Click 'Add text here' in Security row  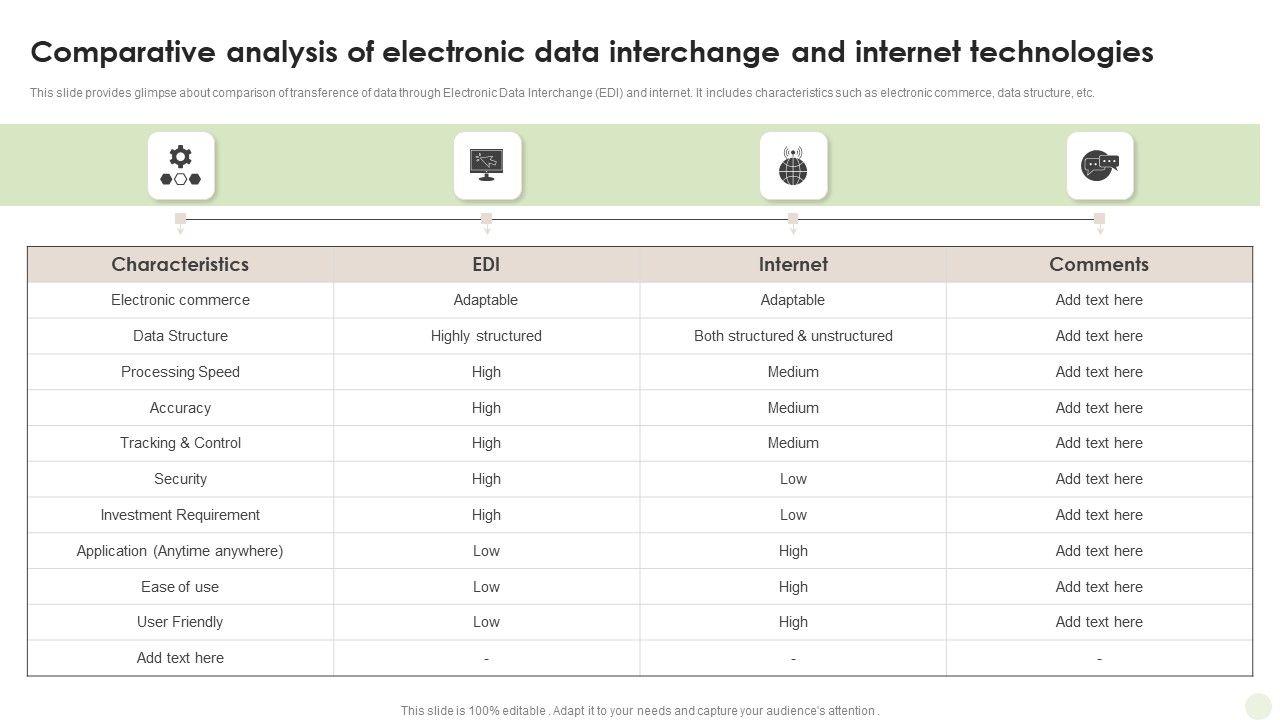pos(1099,479)
